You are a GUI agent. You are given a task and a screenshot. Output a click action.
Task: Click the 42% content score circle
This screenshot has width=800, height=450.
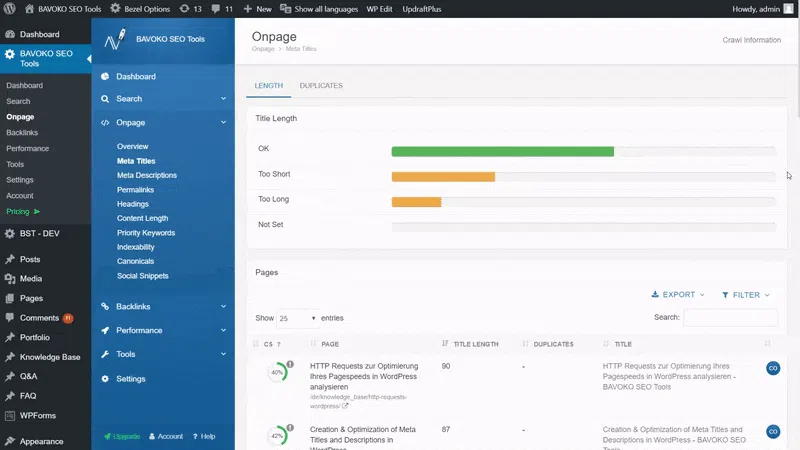coord(278,436)
